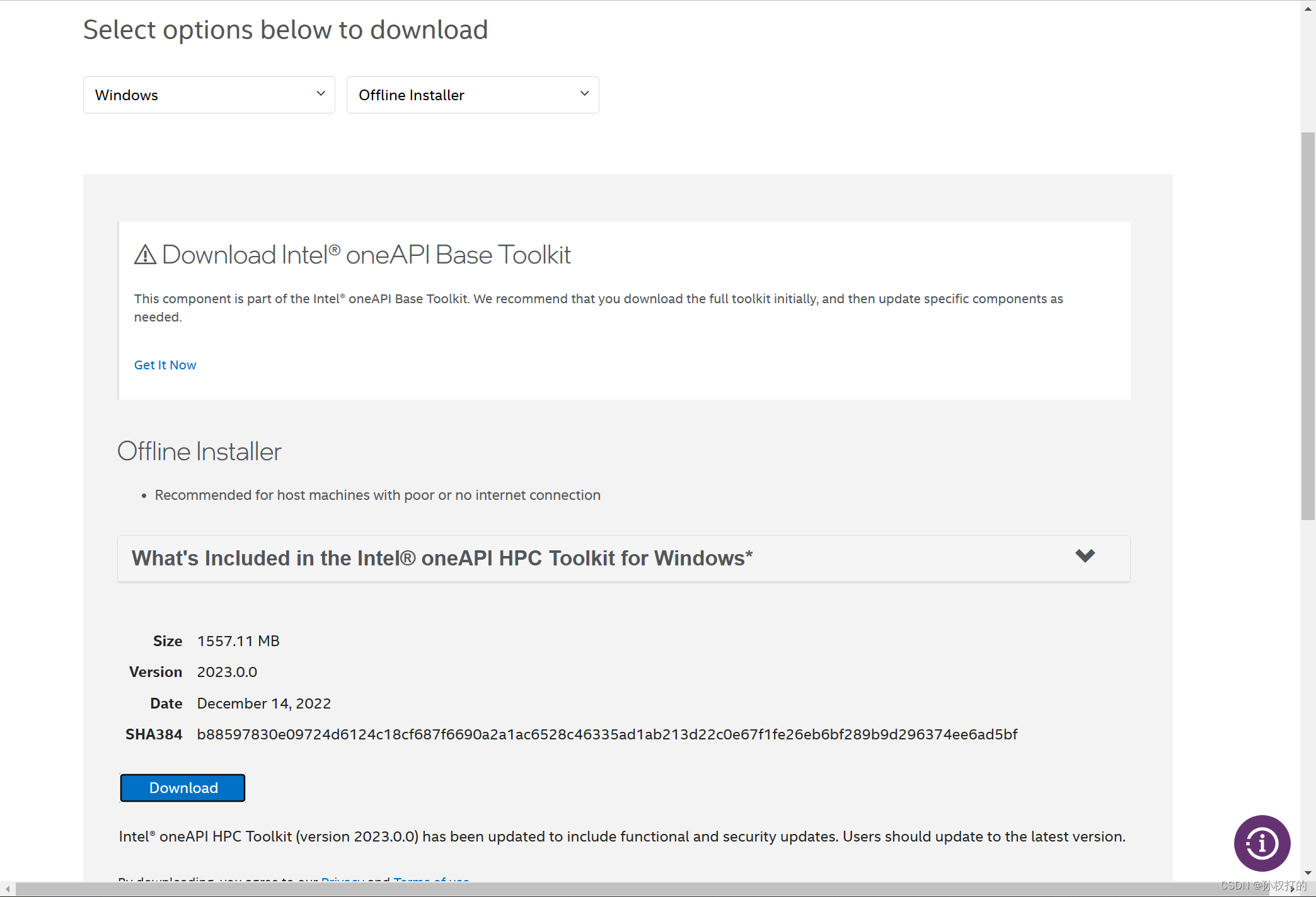Click the Recommended for host machines bullet text
1316x897 pixels.
coord(378,495)
